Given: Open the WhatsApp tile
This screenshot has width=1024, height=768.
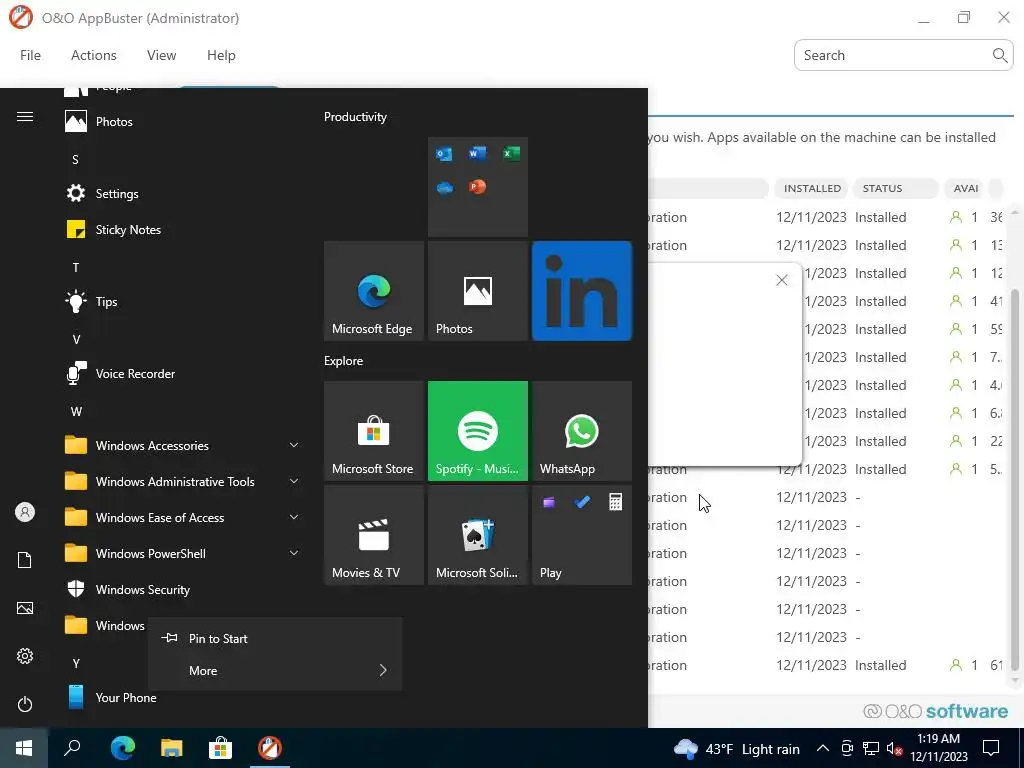Looking at the screenshot, I should pyautogui.click(x=582, y=431).
